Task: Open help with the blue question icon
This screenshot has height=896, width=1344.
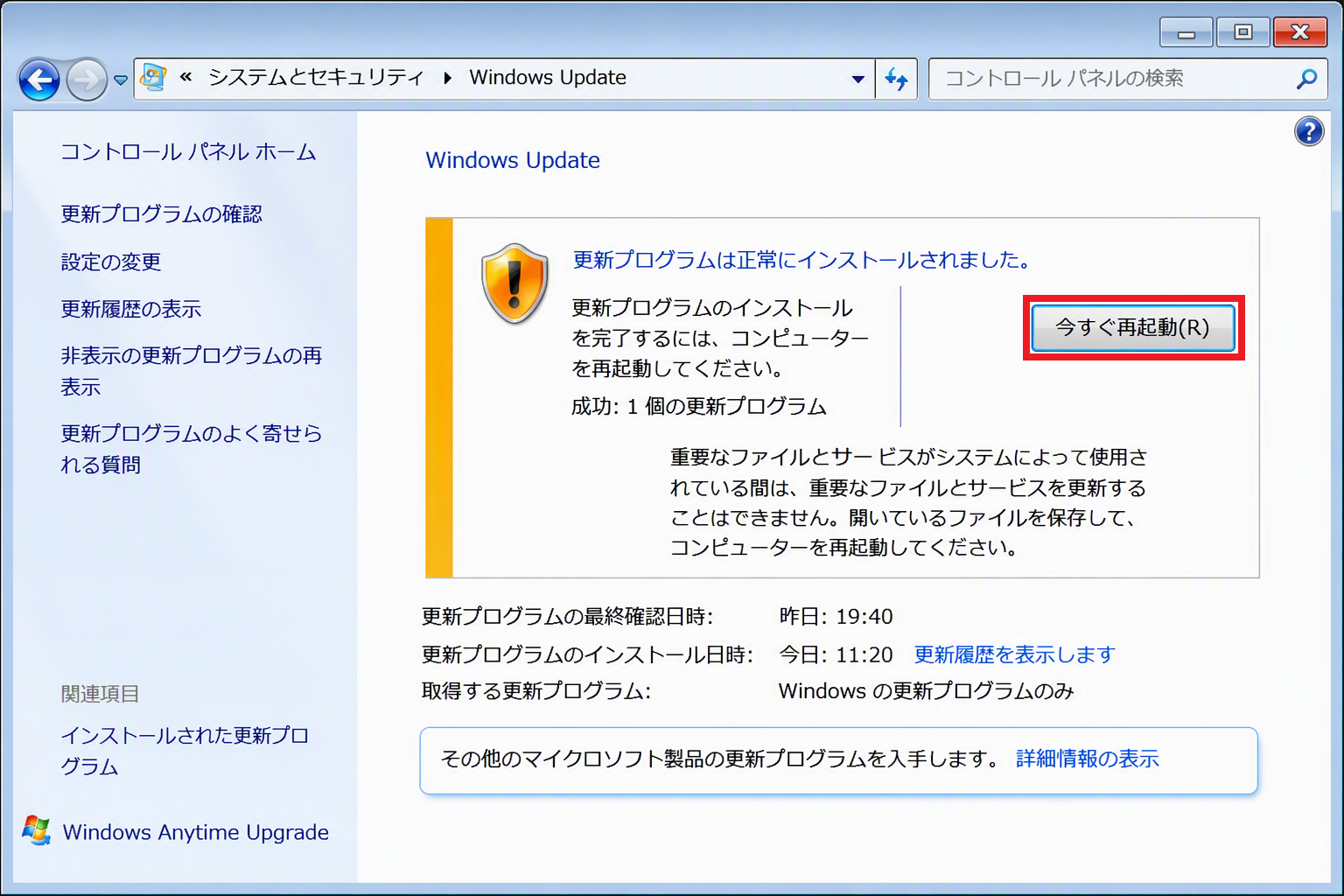Action: pos(1309,131)
